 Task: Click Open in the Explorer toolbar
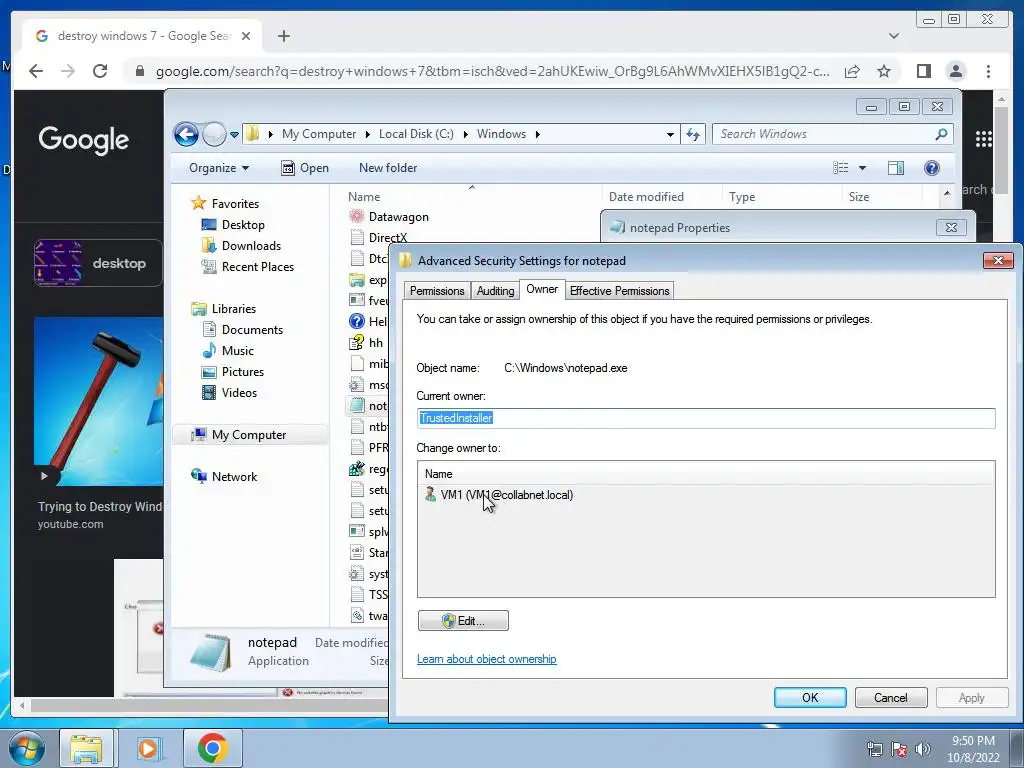[305, 168]
